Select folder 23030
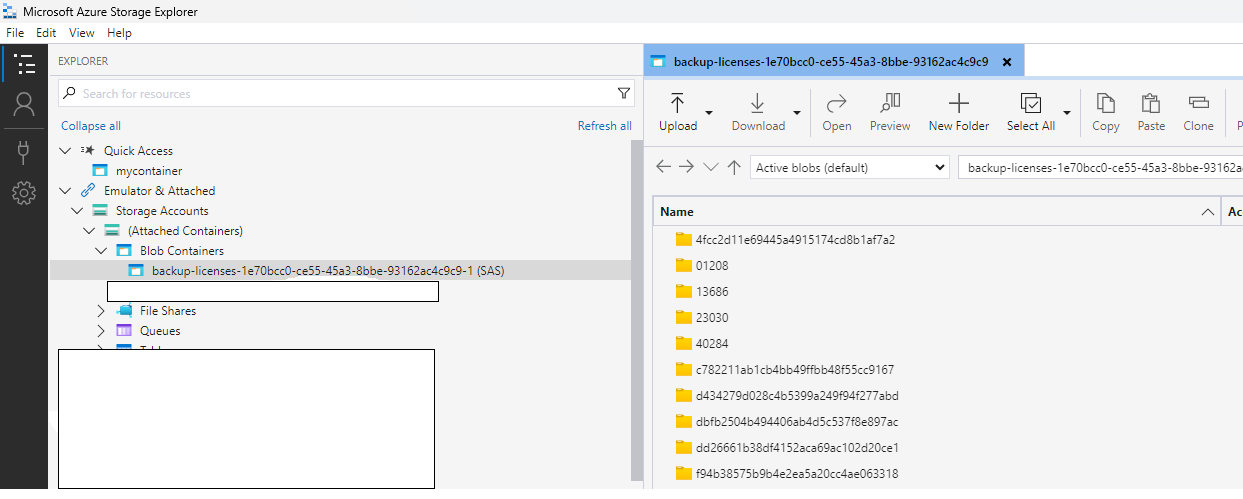The height and width of the screenshot is (499, 1243). click(x=712, y=317)
